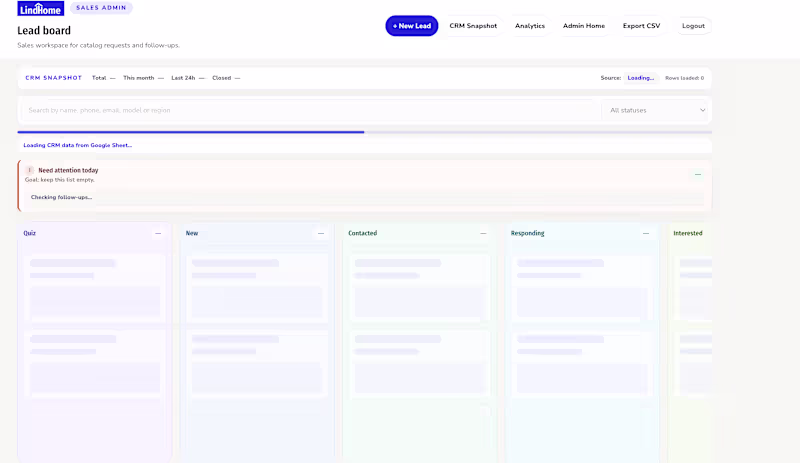This screenshot has height=463, width=800.
Task: Collapse the Need attention today panel
Action: [x=697, y=175]
